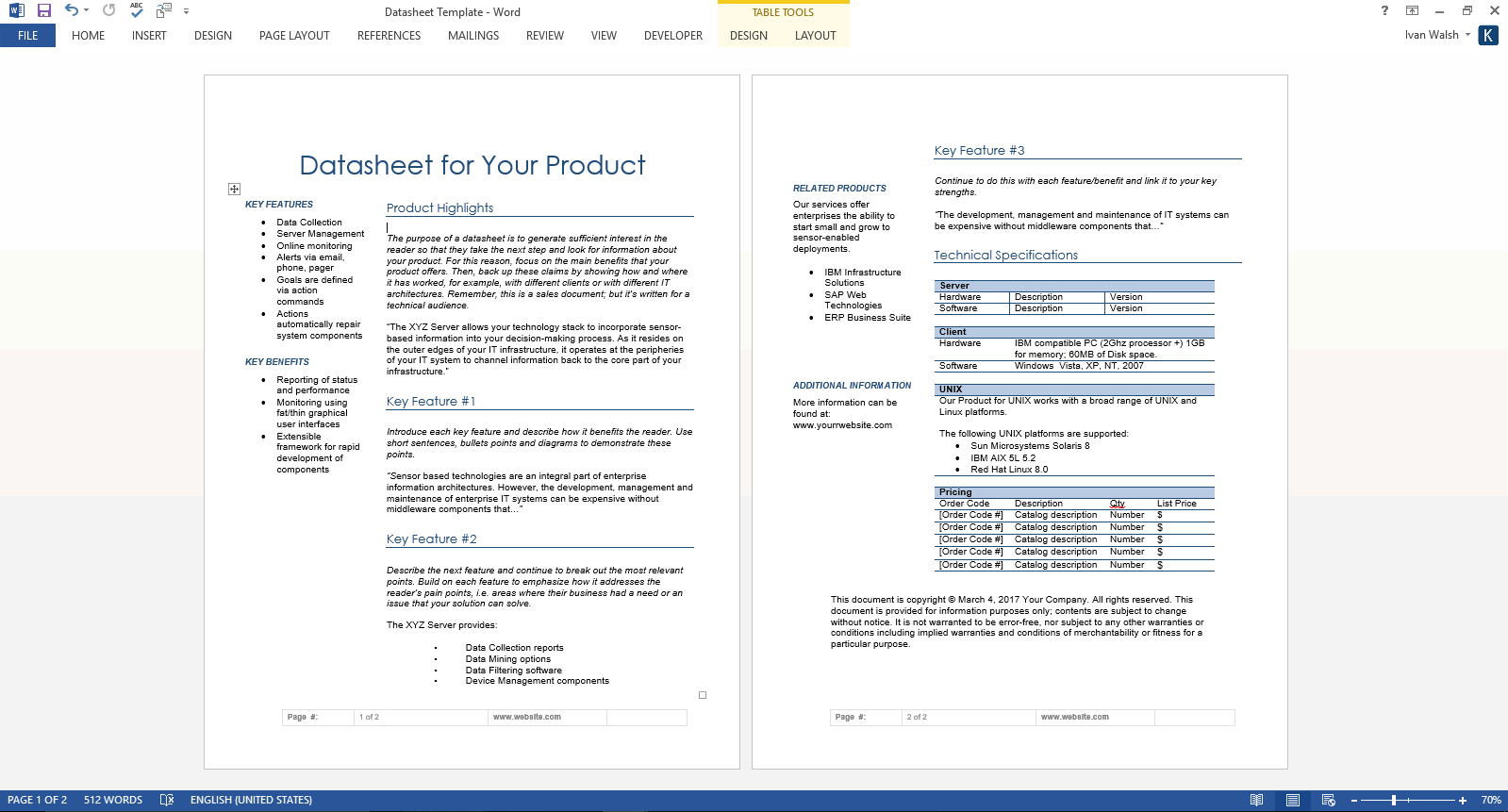Open the Page Layout ribbon tab
This screenshot has width=1508, height=812.
click(294, 36)
